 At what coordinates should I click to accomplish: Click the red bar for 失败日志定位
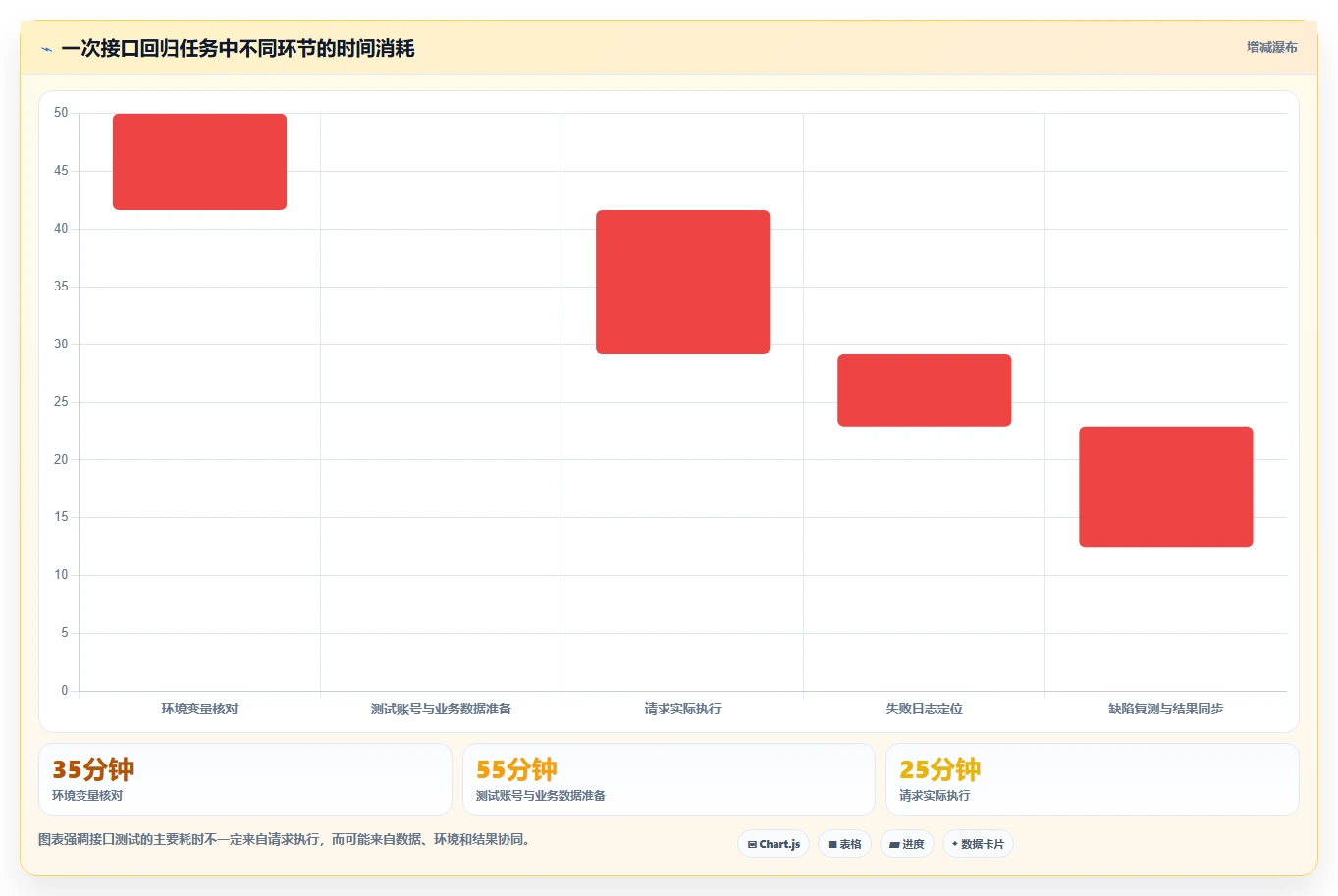[924, 391]
